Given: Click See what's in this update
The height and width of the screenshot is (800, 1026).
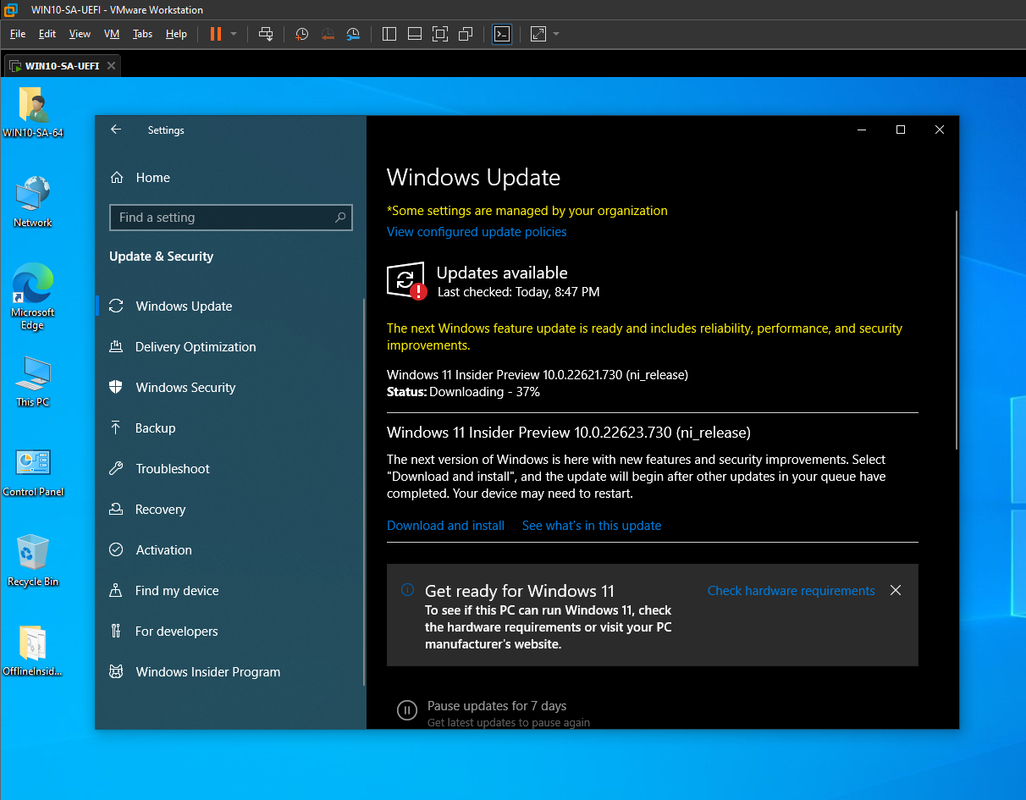Looking at the screenshot, I should 592,525.
